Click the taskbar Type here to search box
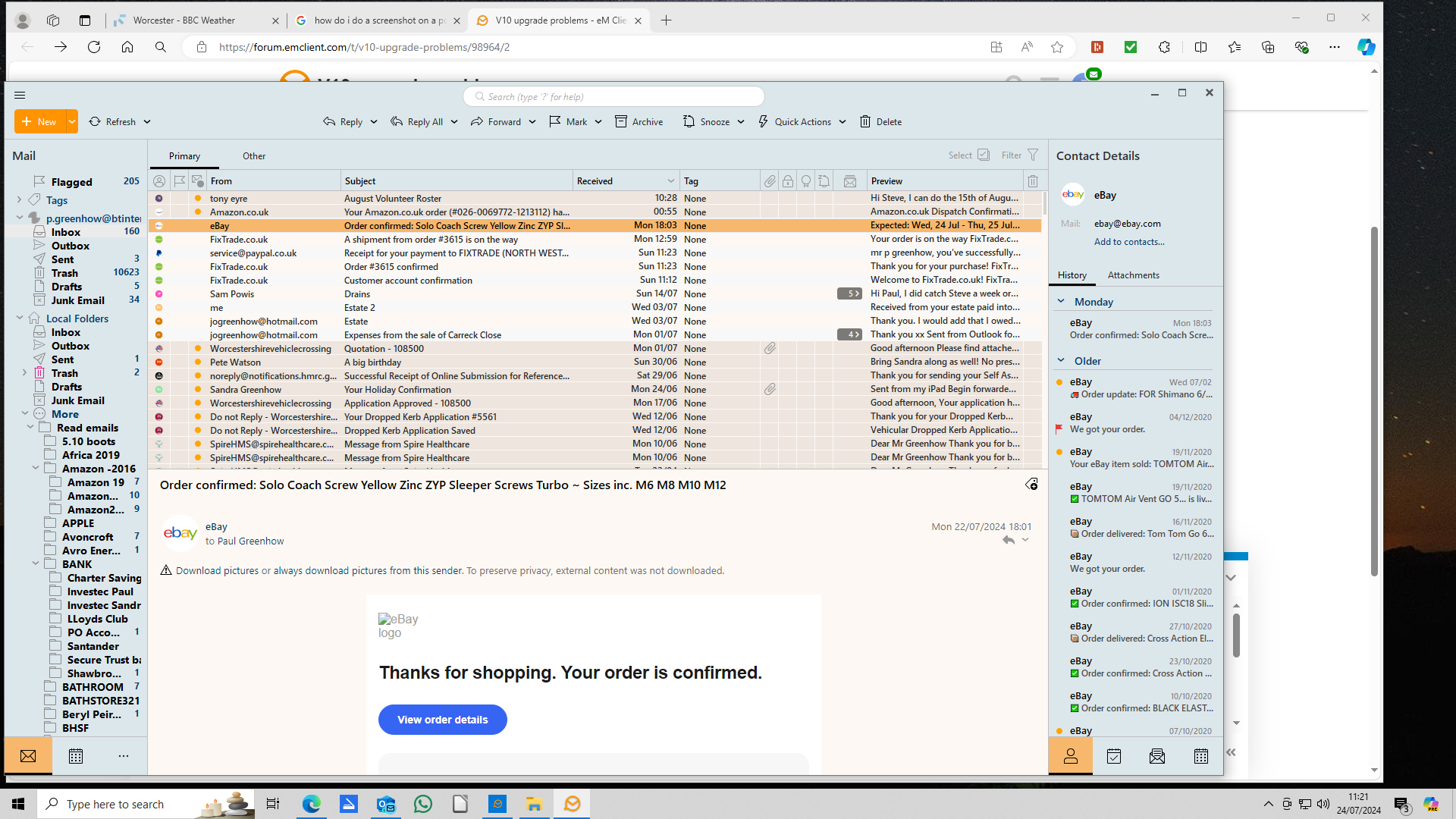This screenshot has height=819, width=1456. [x=146, y=804]
